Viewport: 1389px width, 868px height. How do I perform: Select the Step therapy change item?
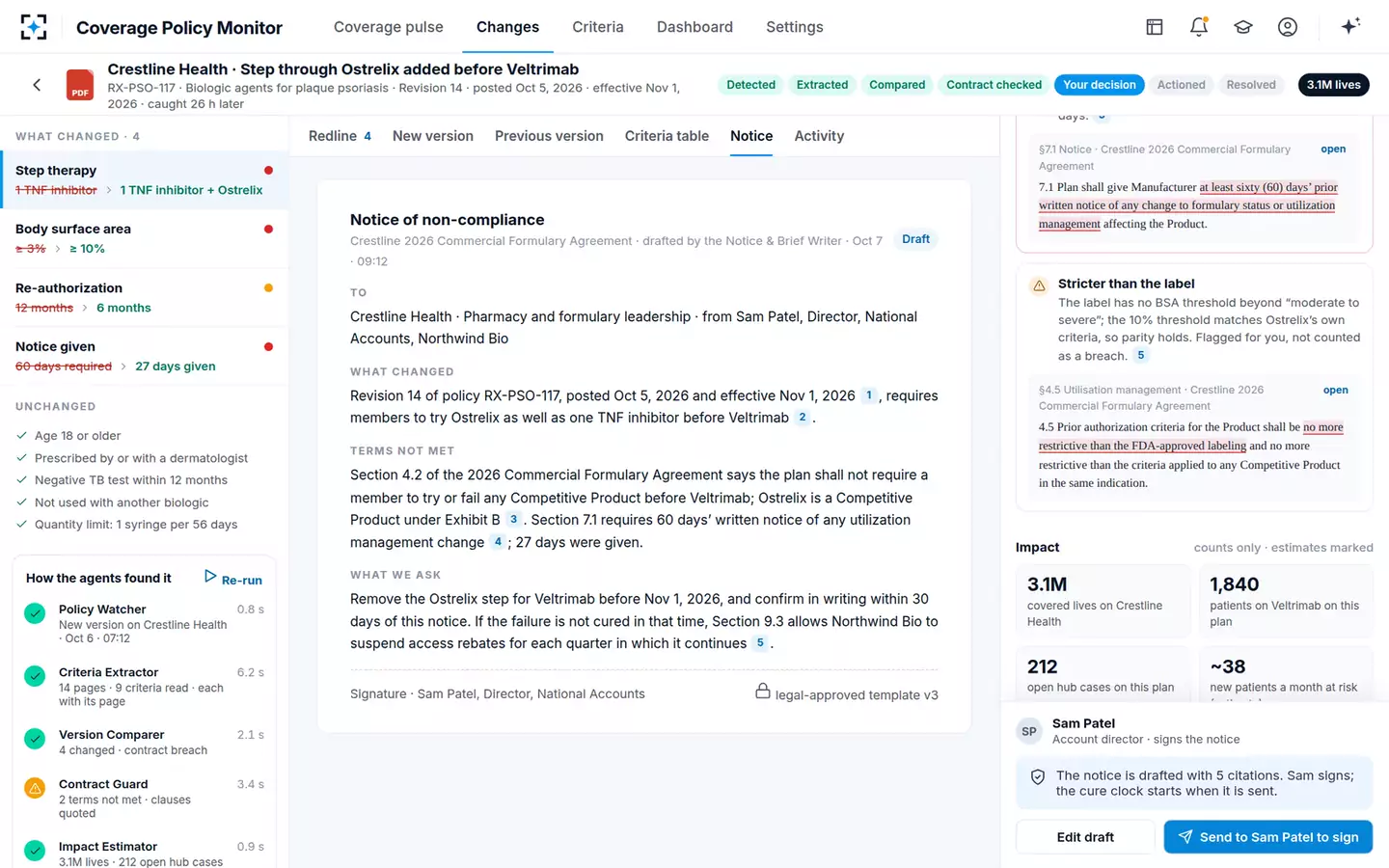click(145, 180)
